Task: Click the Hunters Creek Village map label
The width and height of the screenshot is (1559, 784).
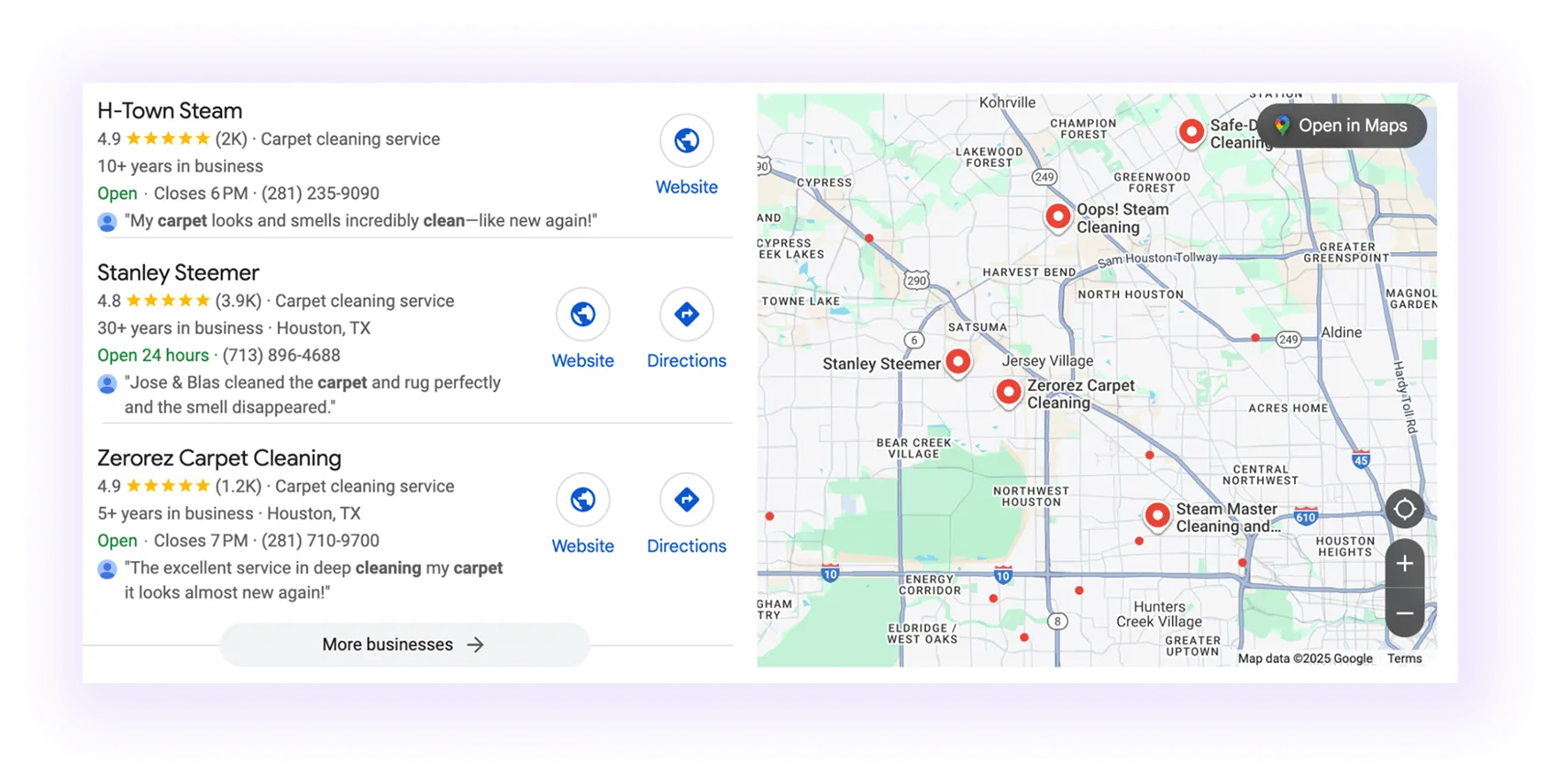Action: (x=1159, y=614)
